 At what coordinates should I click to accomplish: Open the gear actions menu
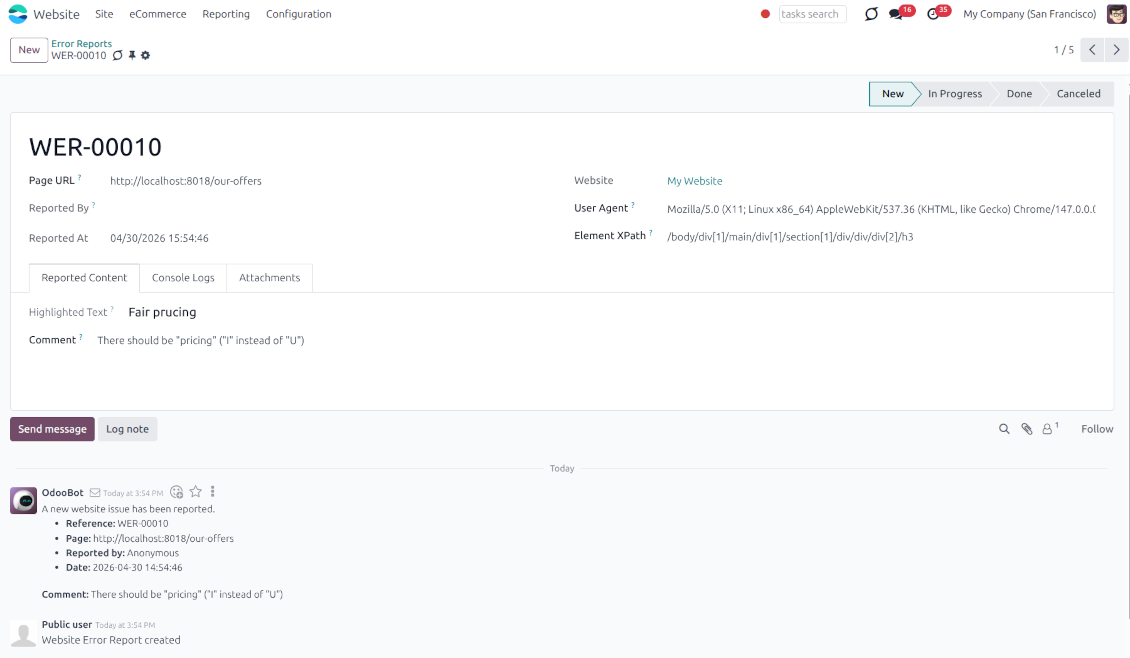click(x=145, y=55)
